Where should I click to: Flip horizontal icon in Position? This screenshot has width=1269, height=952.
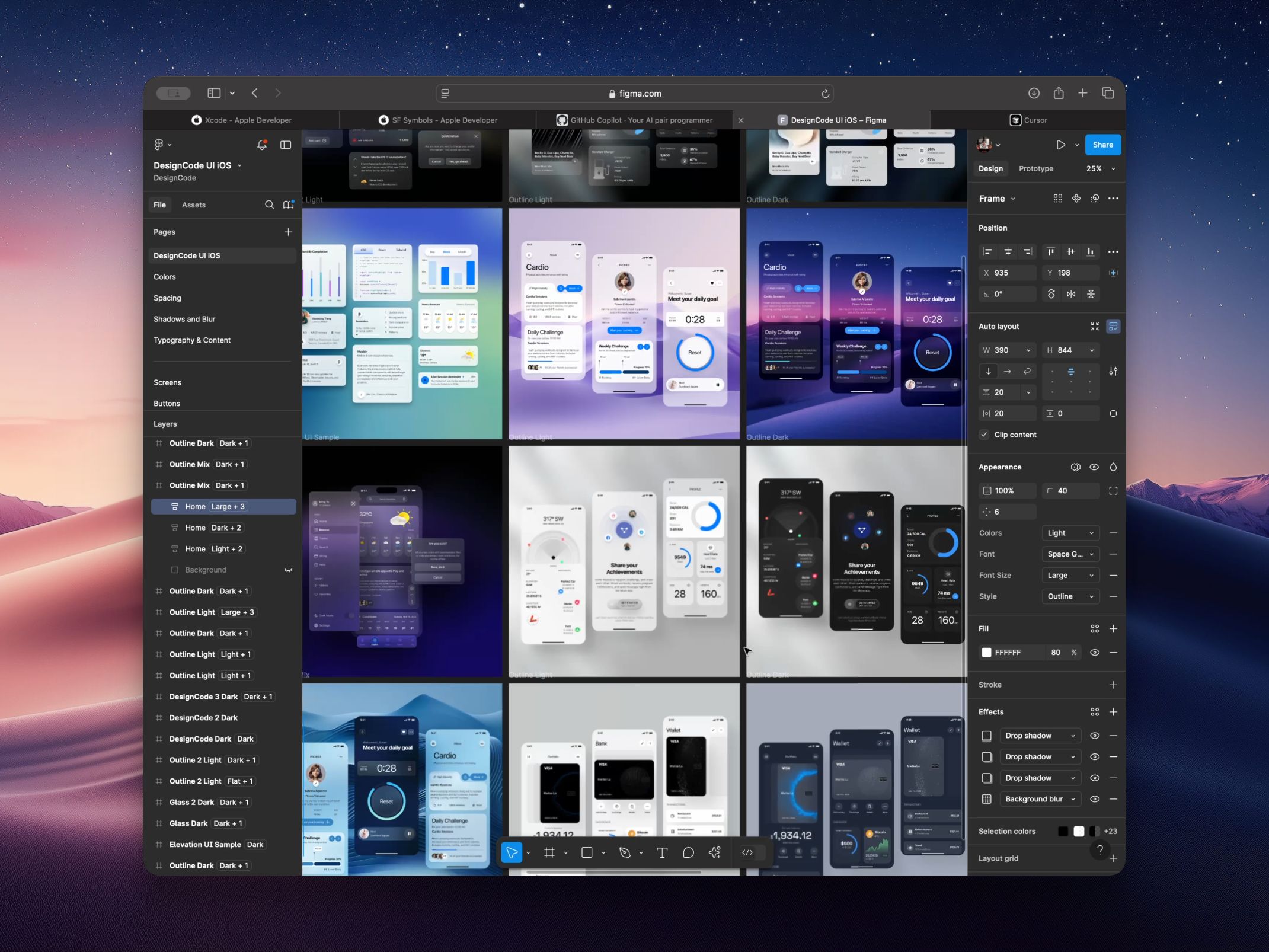(x=1071, y=294)
